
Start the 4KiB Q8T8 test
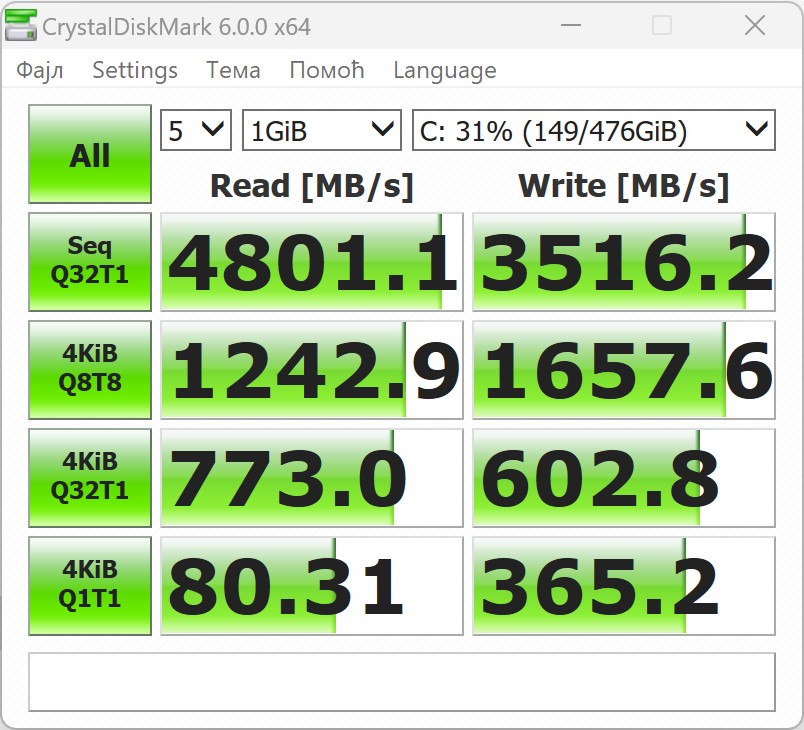tap(90, 370)
